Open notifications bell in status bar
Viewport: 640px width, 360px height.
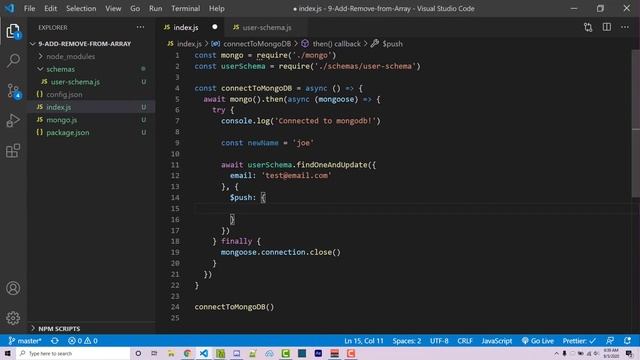pyautogui.click(x=627, y=341)
